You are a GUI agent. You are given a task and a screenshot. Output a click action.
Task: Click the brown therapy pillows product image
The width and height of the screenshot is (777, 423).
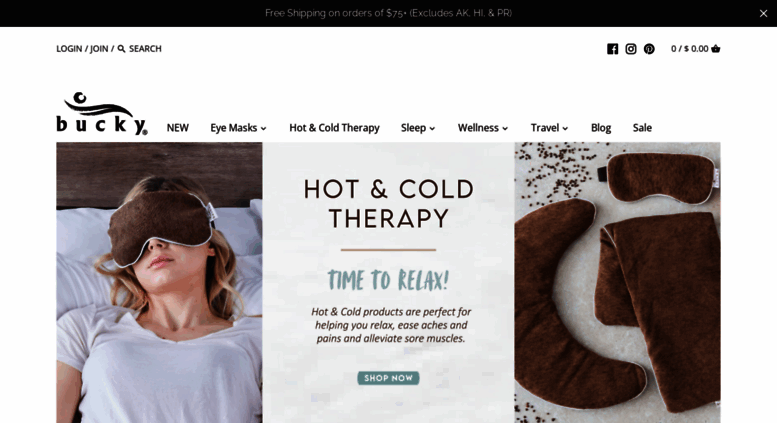click(x=617, y=282)
